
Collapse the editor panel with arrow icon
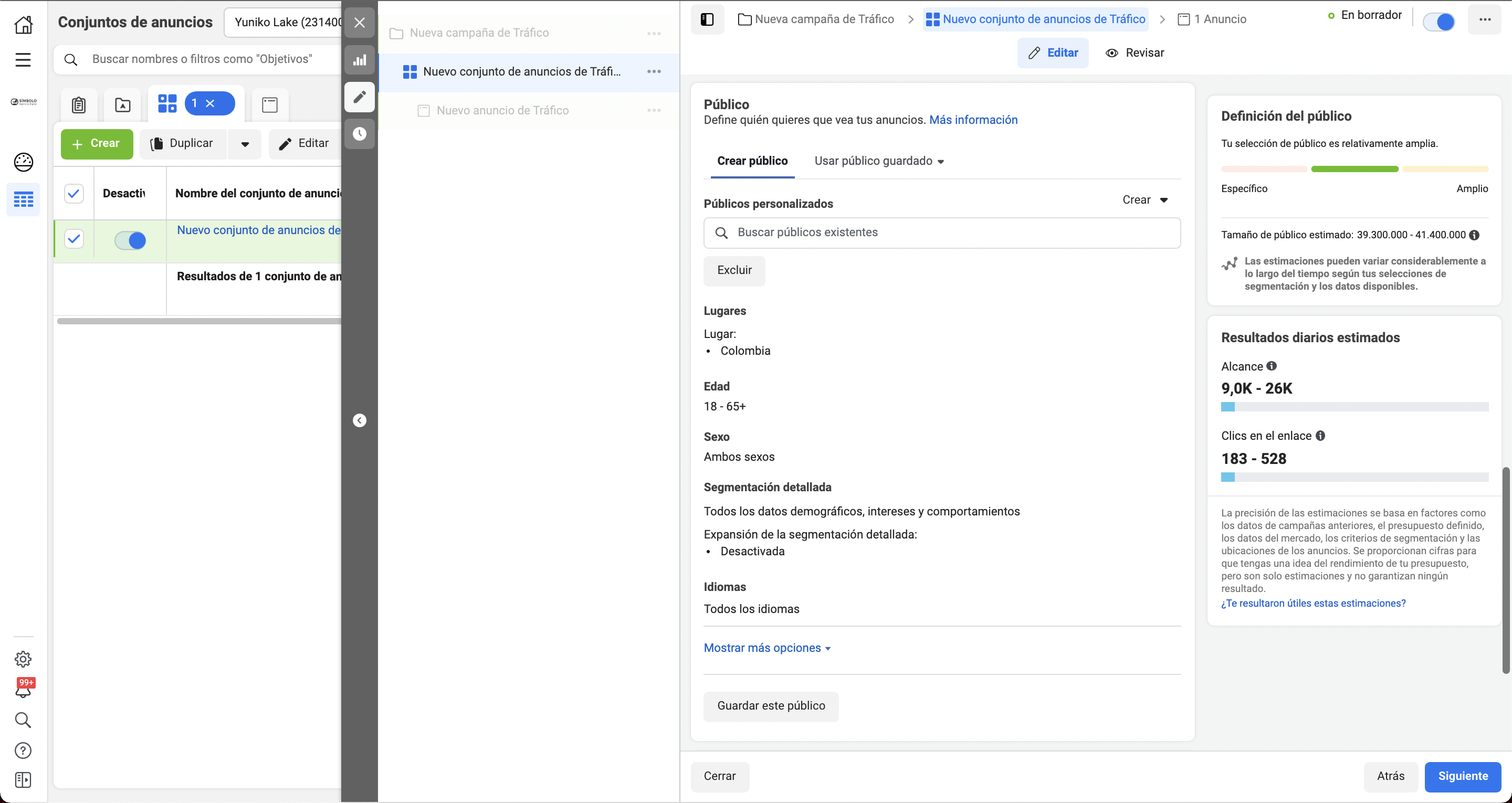tap(359, 420)
